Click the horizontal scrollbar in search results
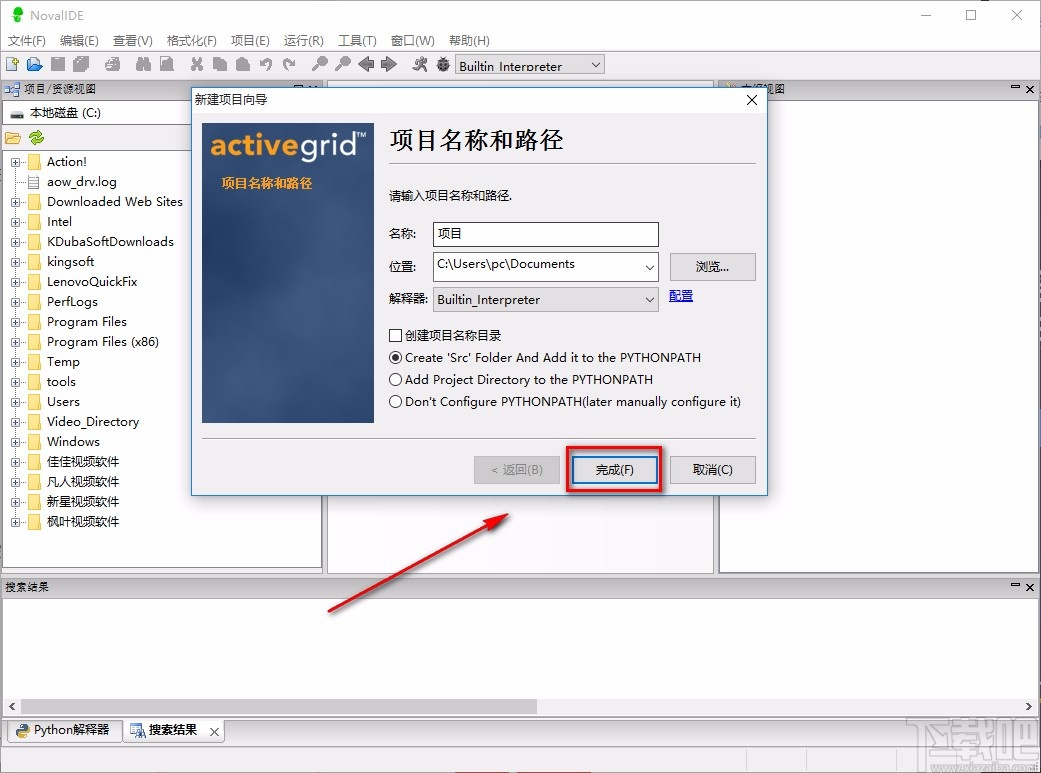Viewport: 1041px width, 773px height. (x=279, y=706)
